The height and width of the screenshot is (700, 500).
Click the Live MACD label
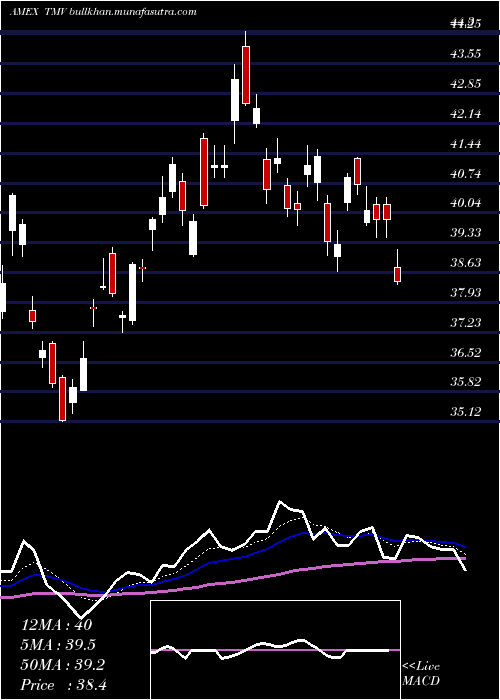[x=421, y=674]
